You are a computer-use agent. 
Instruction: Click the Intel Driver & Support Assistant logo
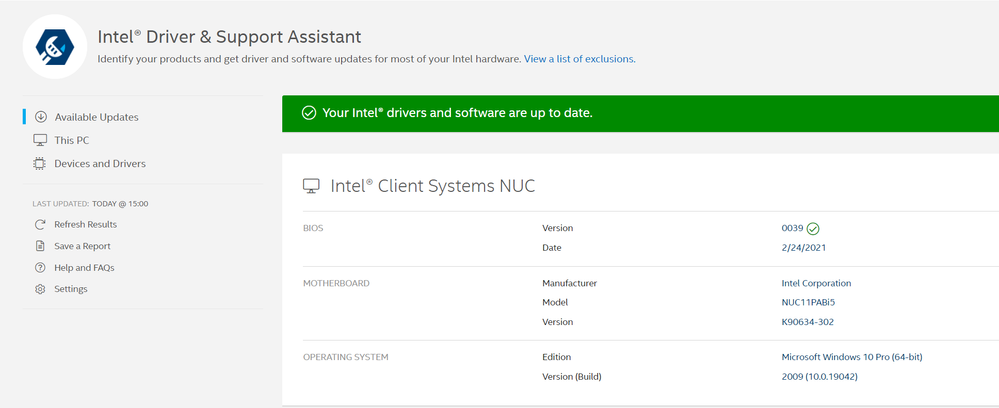coord(54,47)
